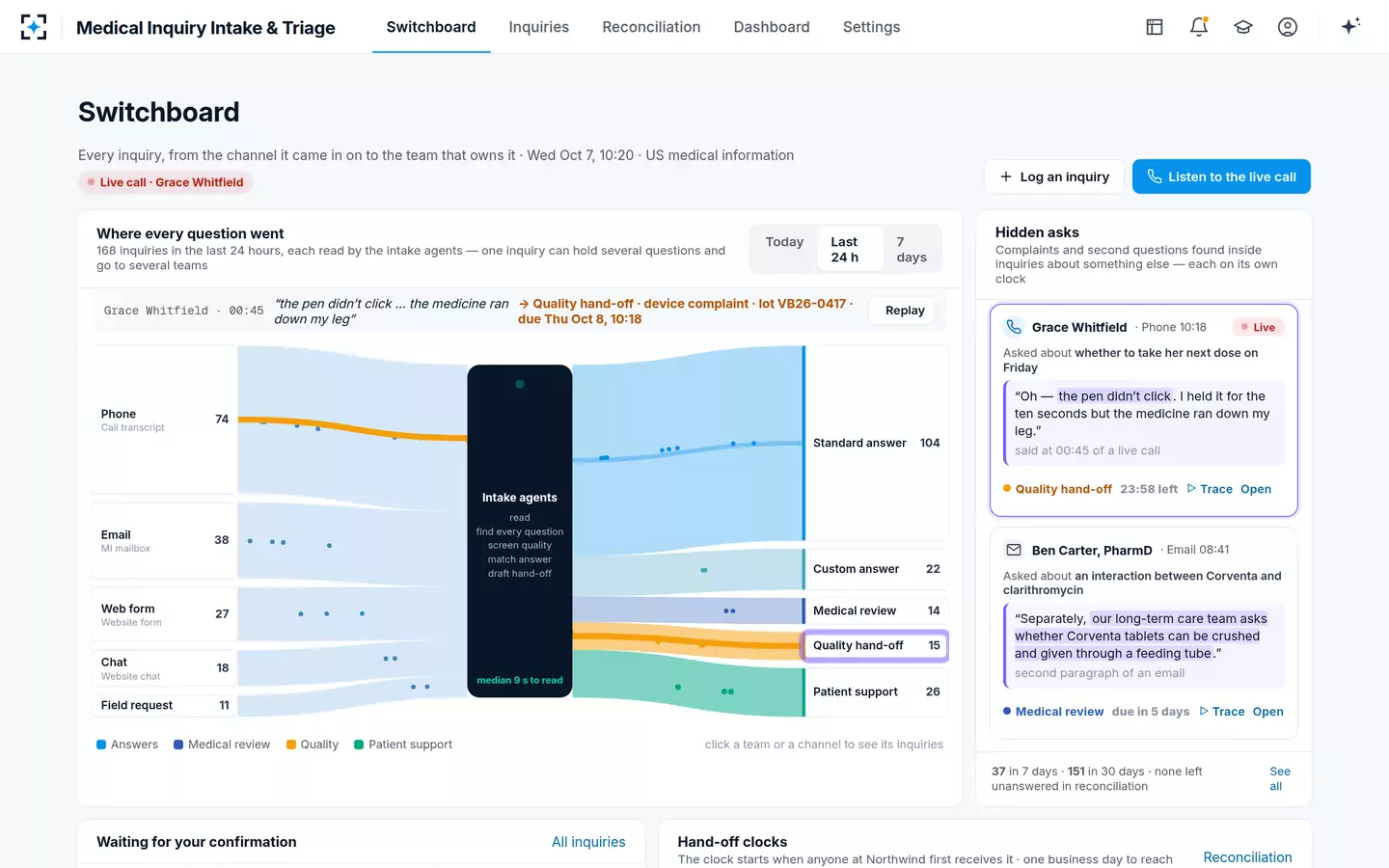Open the user account profile icon
The height and width of the screenshot is (868, 1389).
tap(1288, 27)
